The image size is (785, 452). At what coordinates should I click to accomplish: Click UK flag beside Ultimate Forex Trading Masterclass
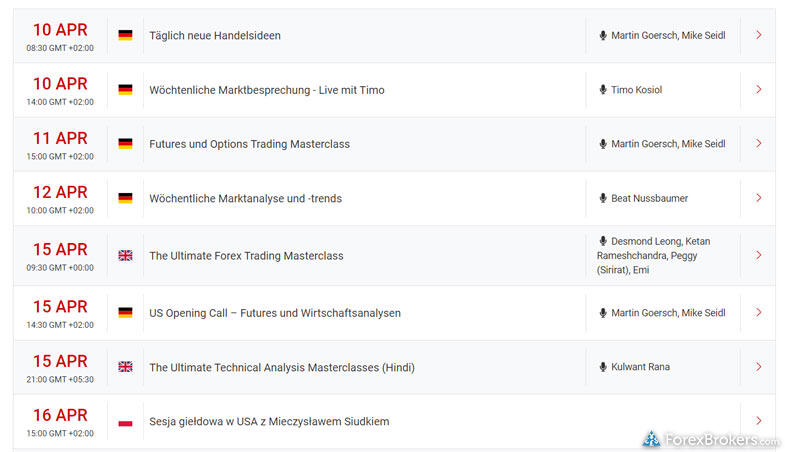(125, 256)
